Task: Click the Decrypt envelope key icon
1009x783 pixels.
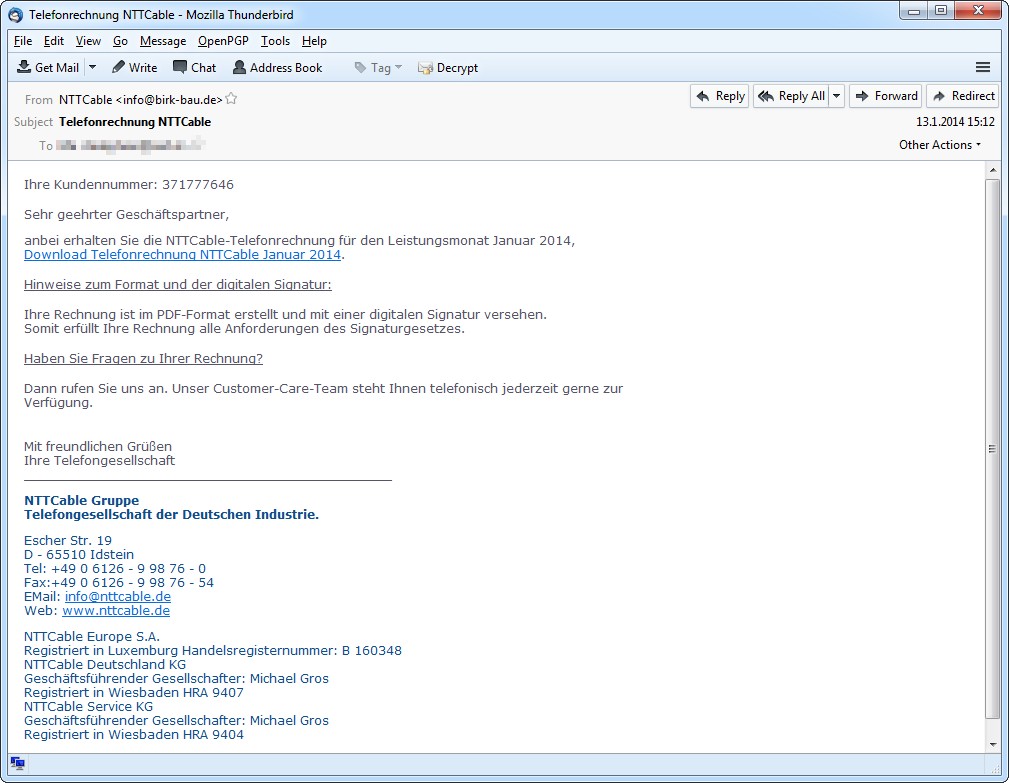Action: (425, 68)
